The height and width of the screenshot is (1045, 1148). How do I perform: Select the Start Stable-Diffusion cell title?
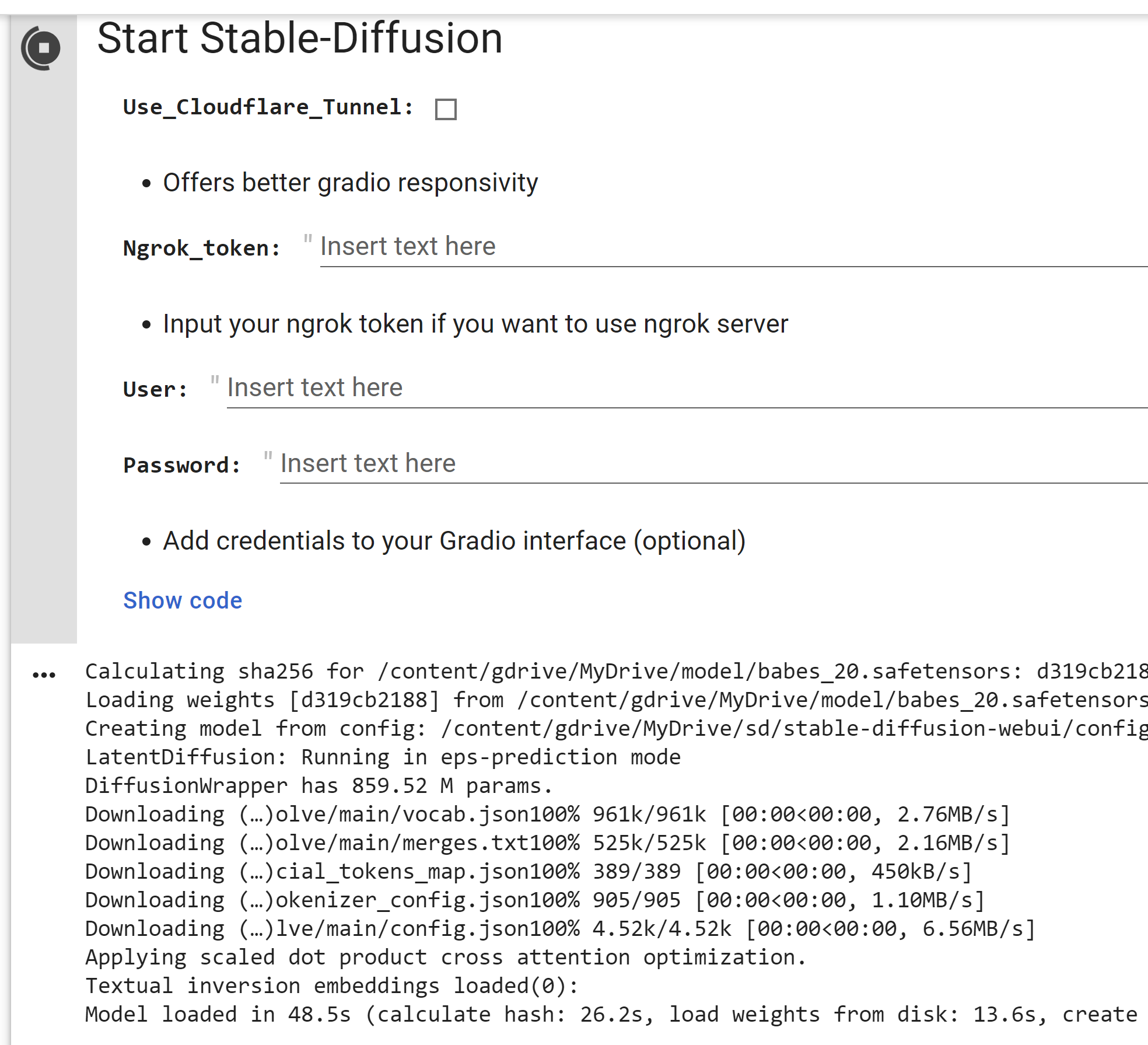(300, 39)
